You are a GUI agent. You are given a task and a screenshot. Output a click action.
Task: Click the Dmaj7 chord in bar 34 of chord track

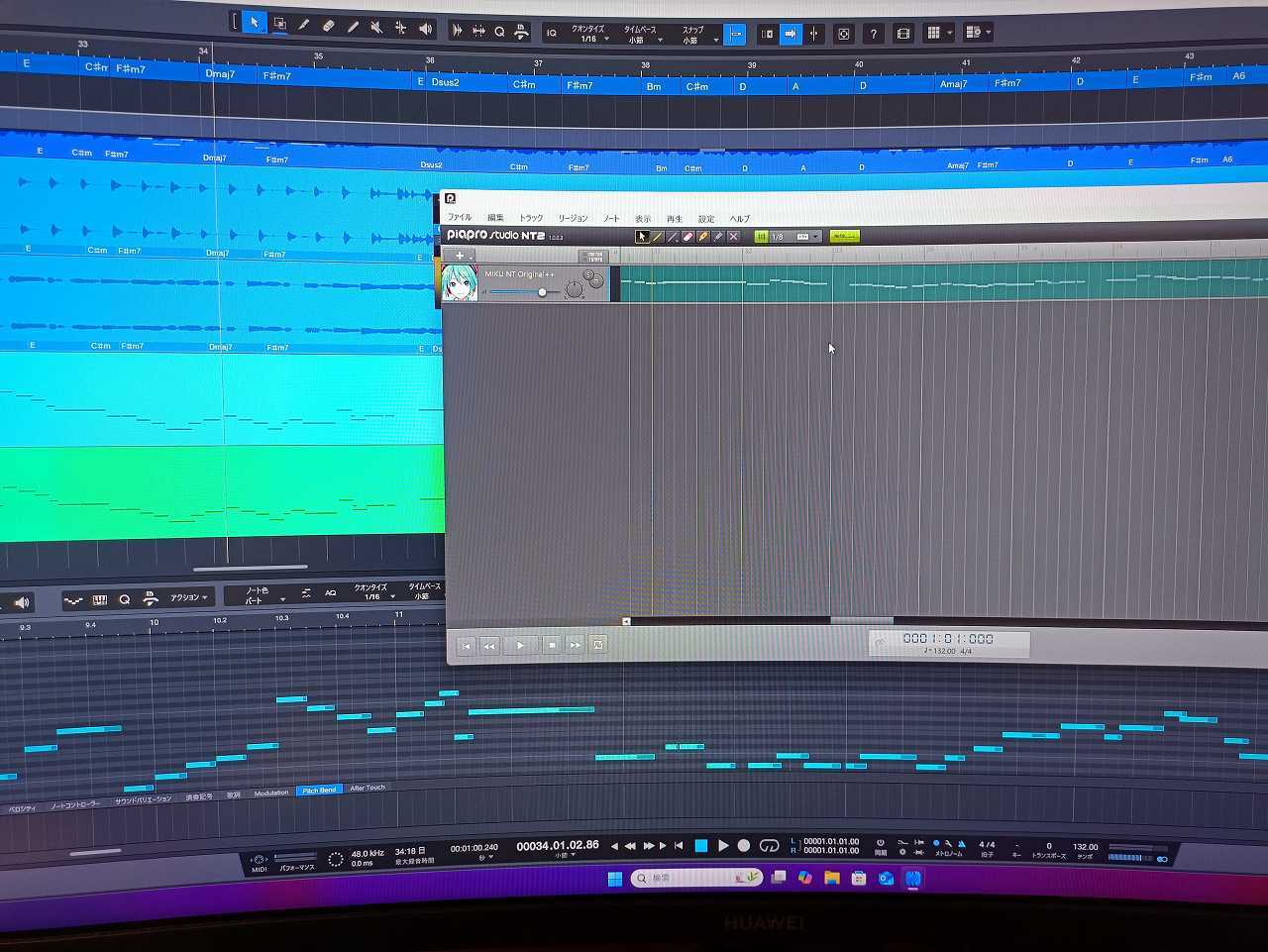[220, 74]
